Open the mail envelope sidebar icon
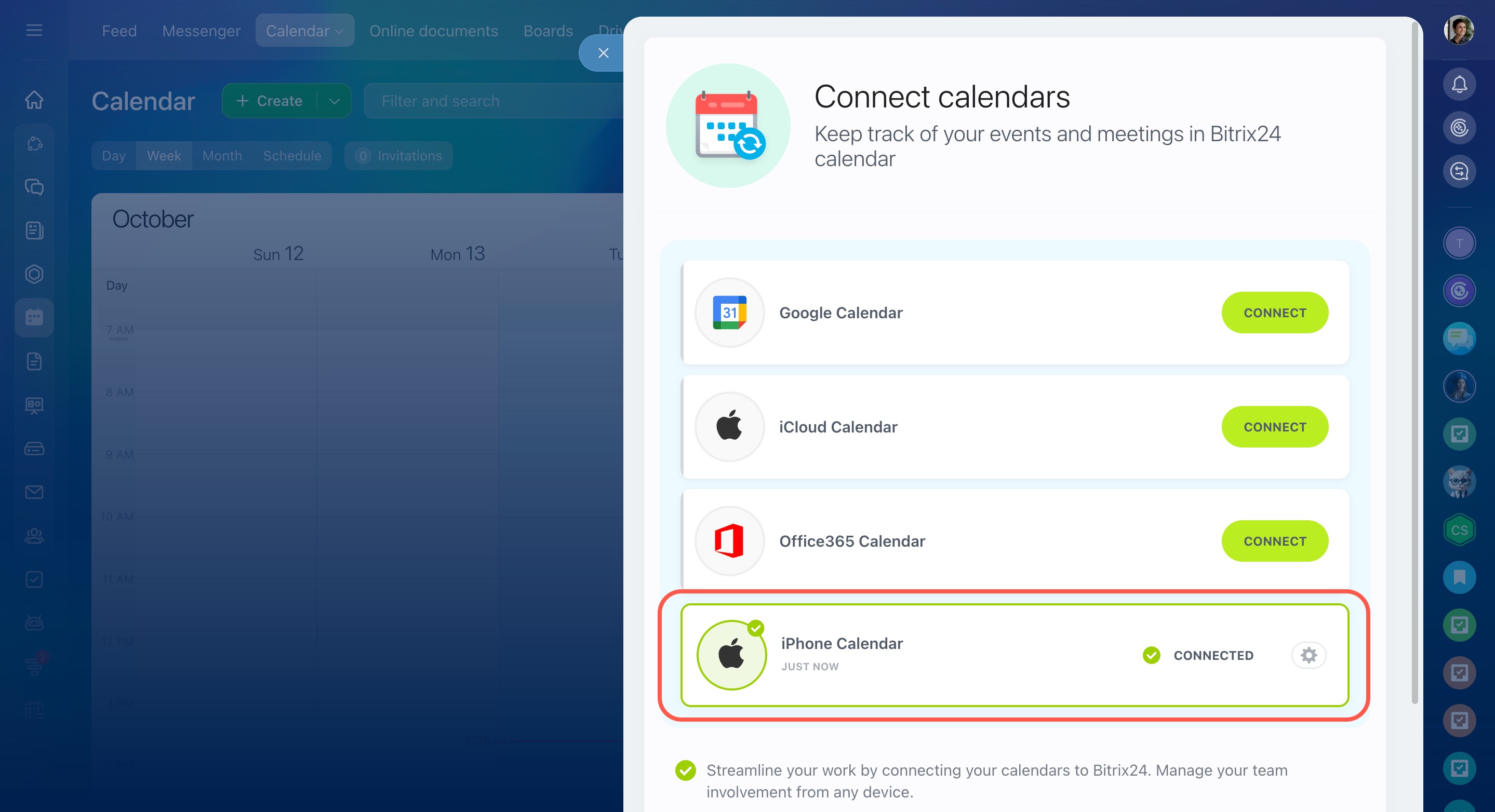The height and width of the screenshot is (812, 1495). click(34, 492)
